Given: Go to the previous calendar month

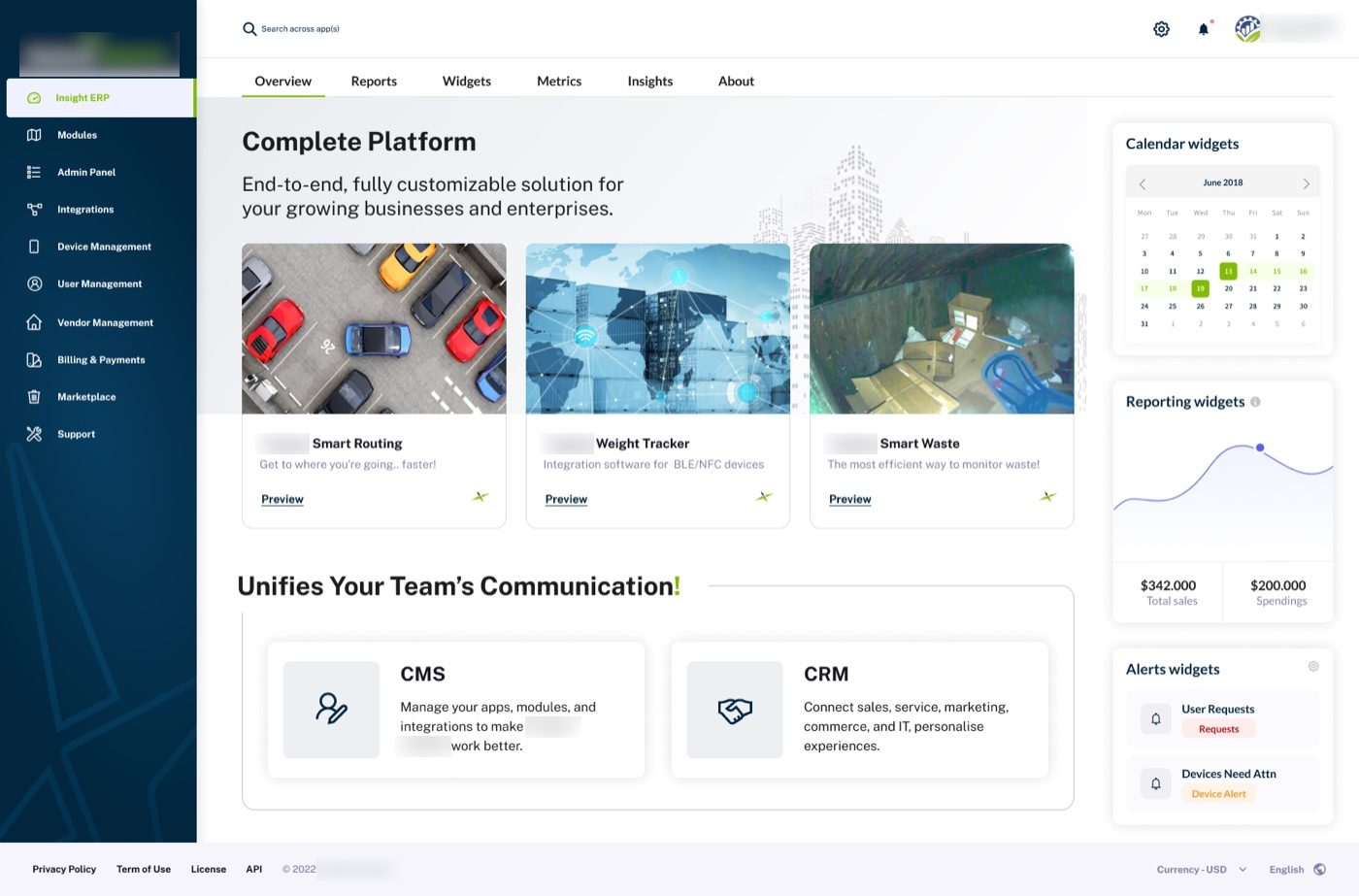Looking at the screenshot, I should [1143, 183].
